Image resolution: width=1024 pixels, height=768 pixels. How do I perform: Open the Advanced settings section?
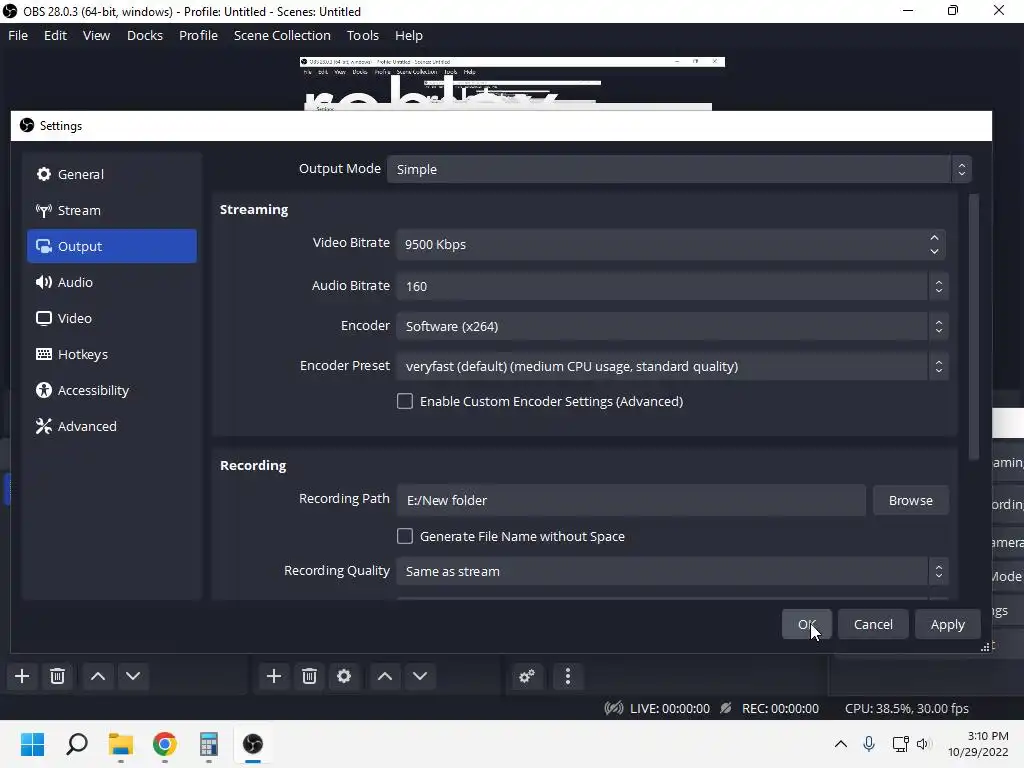(x=112, y=426)
